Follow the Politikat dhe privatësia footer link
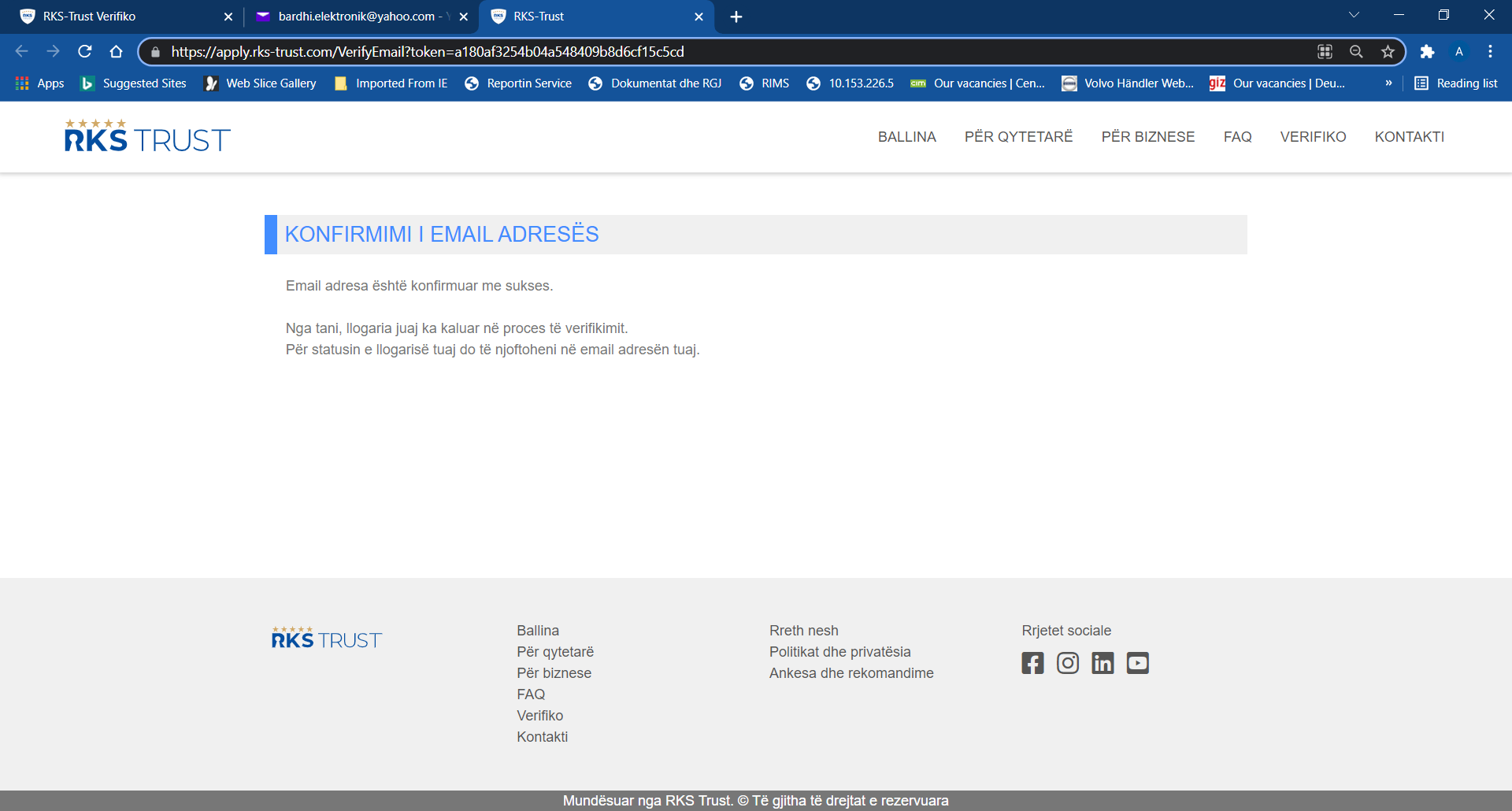 839,652
